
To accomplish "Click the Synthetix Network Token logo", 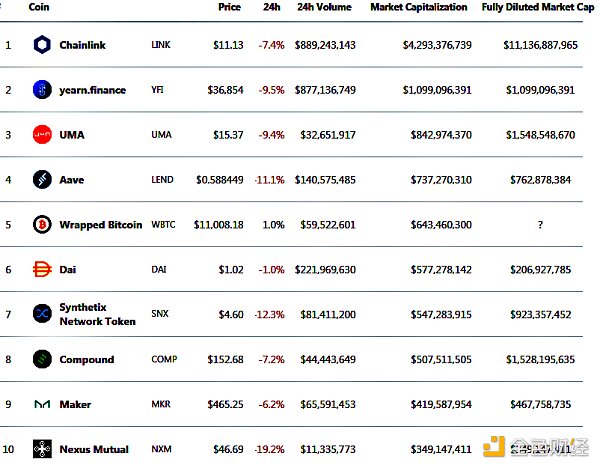I will point(42,314).
